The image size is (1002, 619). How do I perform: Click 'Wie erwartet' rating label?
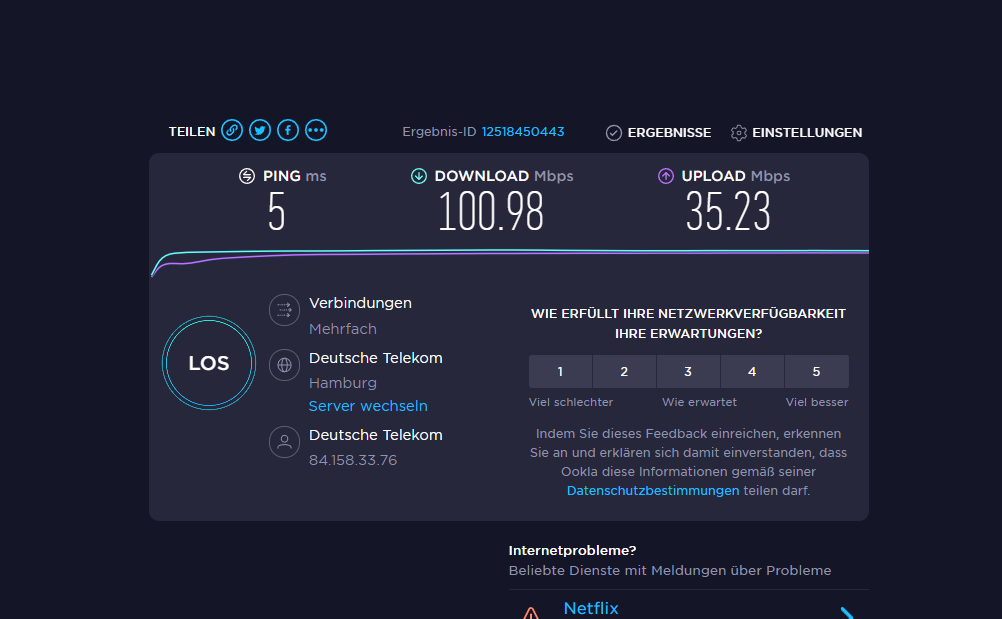click(x=699, y=402)
